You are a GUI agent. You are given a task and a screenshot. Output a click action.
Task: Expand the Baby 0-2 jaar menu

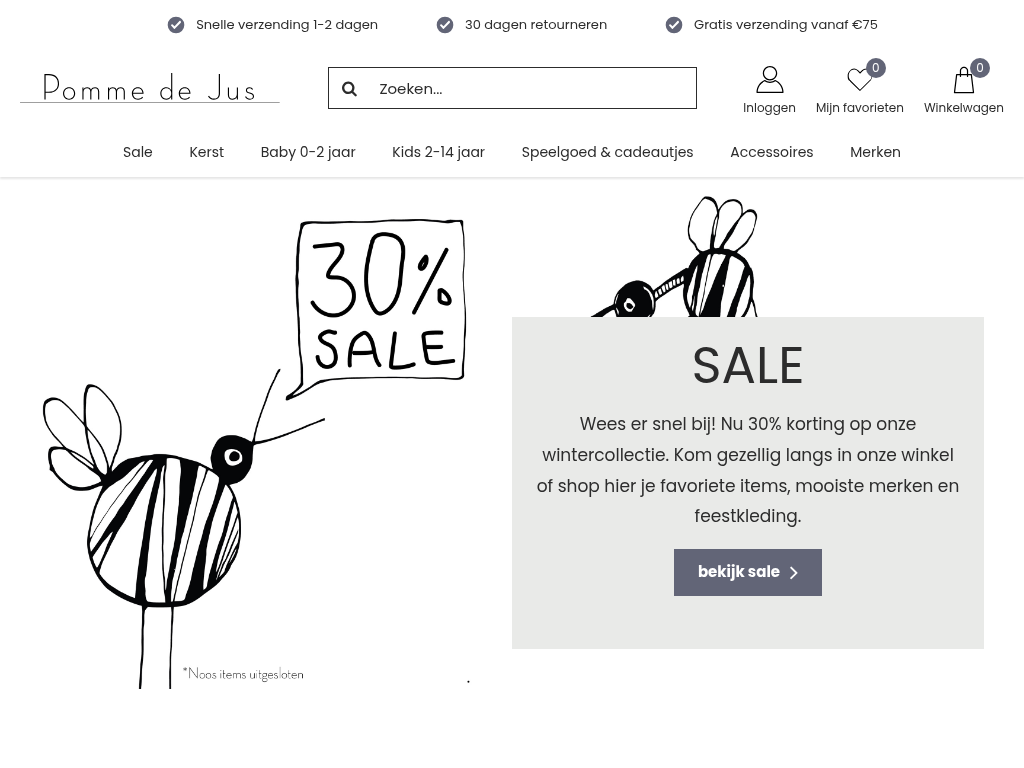[308, 152]
